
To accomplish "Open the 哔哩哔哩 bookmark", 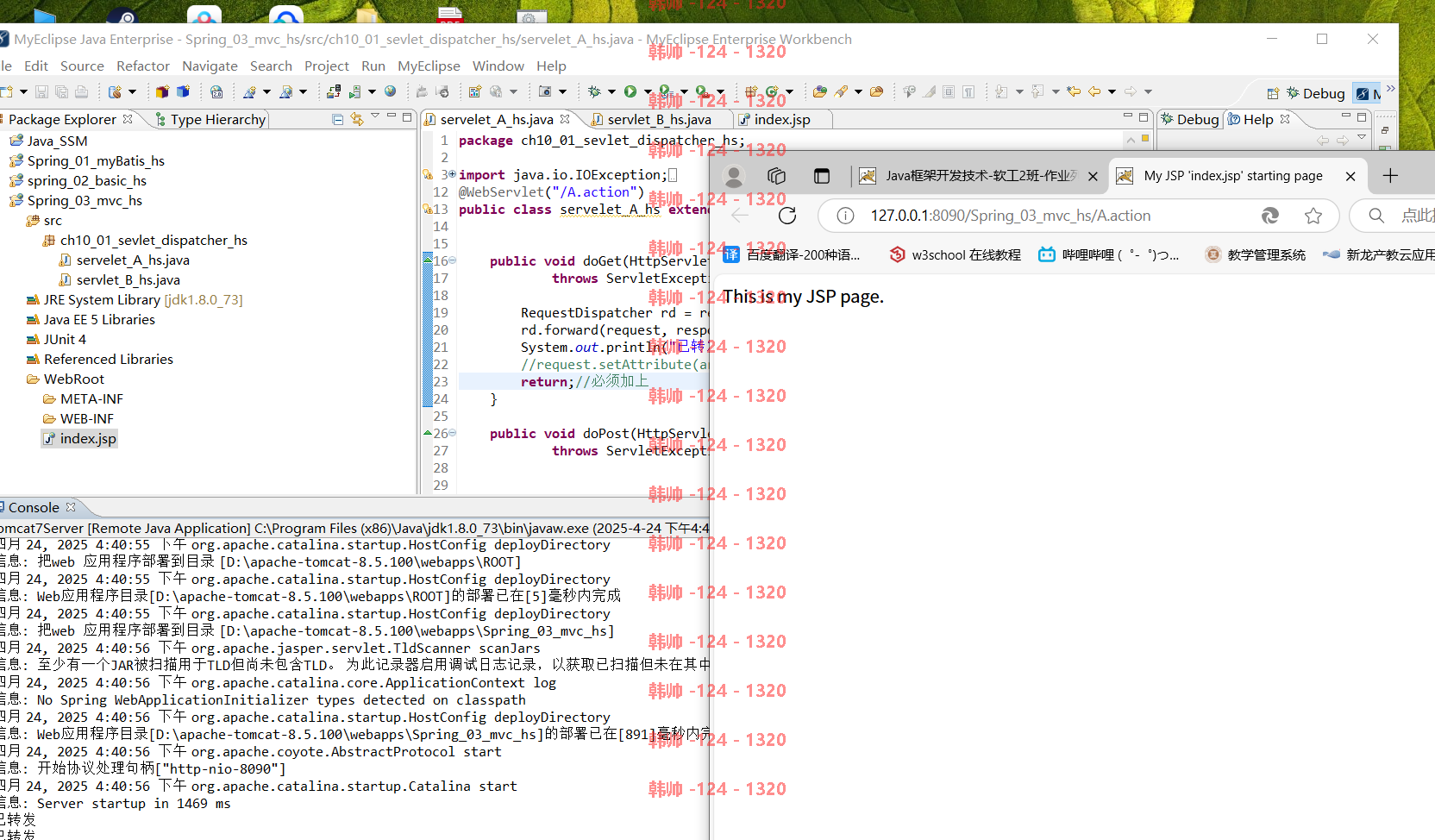I will (1108, 254).
